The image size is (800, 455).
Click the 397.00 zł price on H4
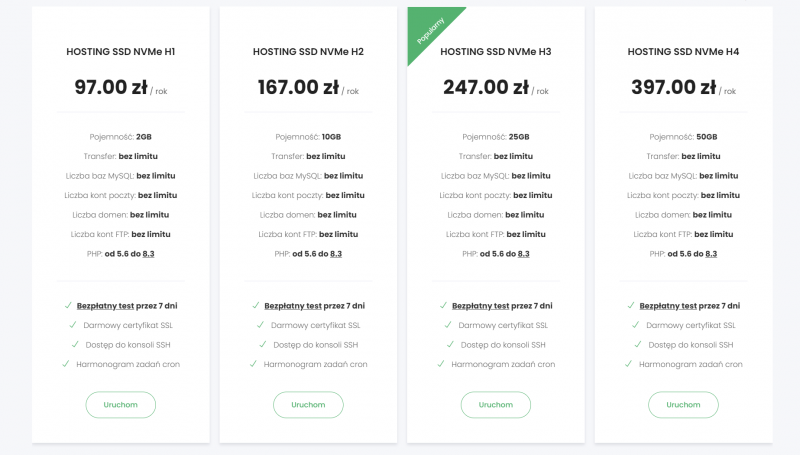pos(673,87)
